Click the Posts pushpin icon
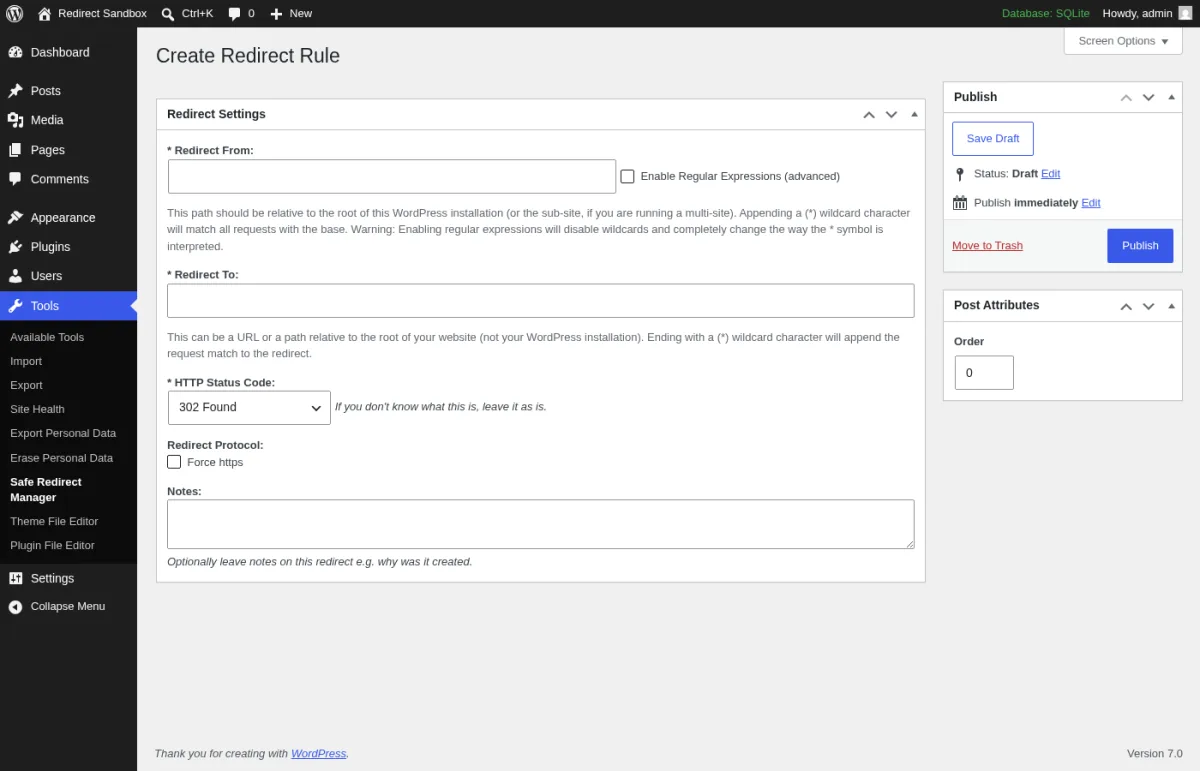The width and height of the screenshot is (1200, 771). [15, 91]
